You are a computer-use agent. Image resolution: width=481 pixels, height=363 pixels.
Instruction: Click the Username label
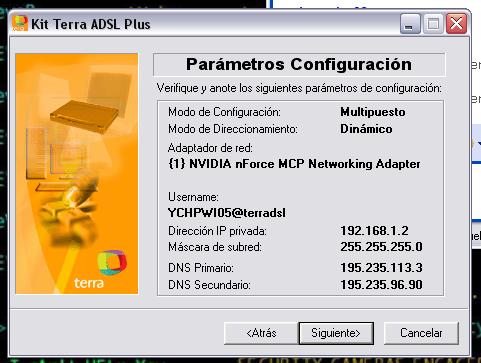pyautogui.click(x=193, y=197)
